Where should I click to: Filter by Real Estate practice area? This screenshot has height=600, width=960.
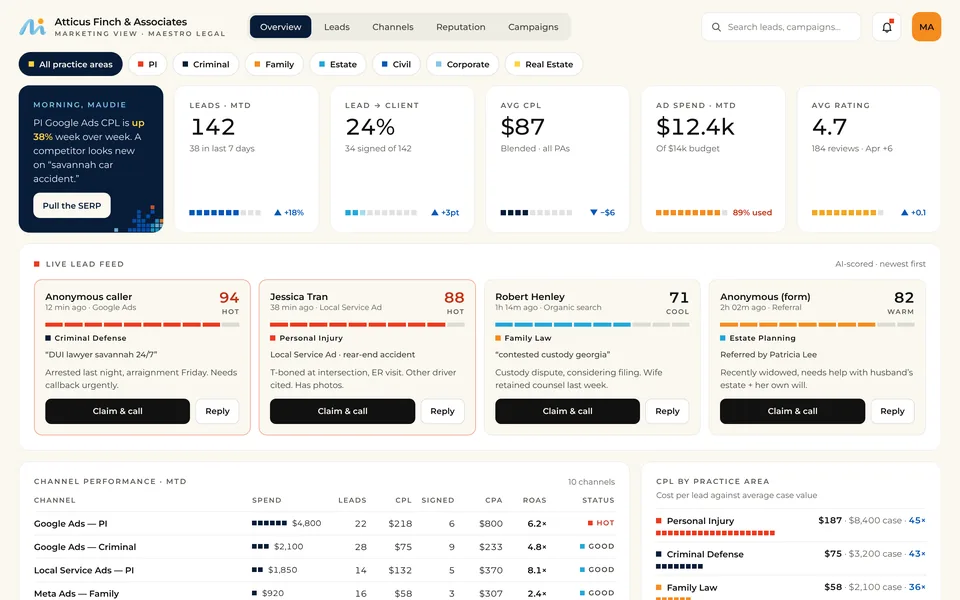click(x=544, y=64)
